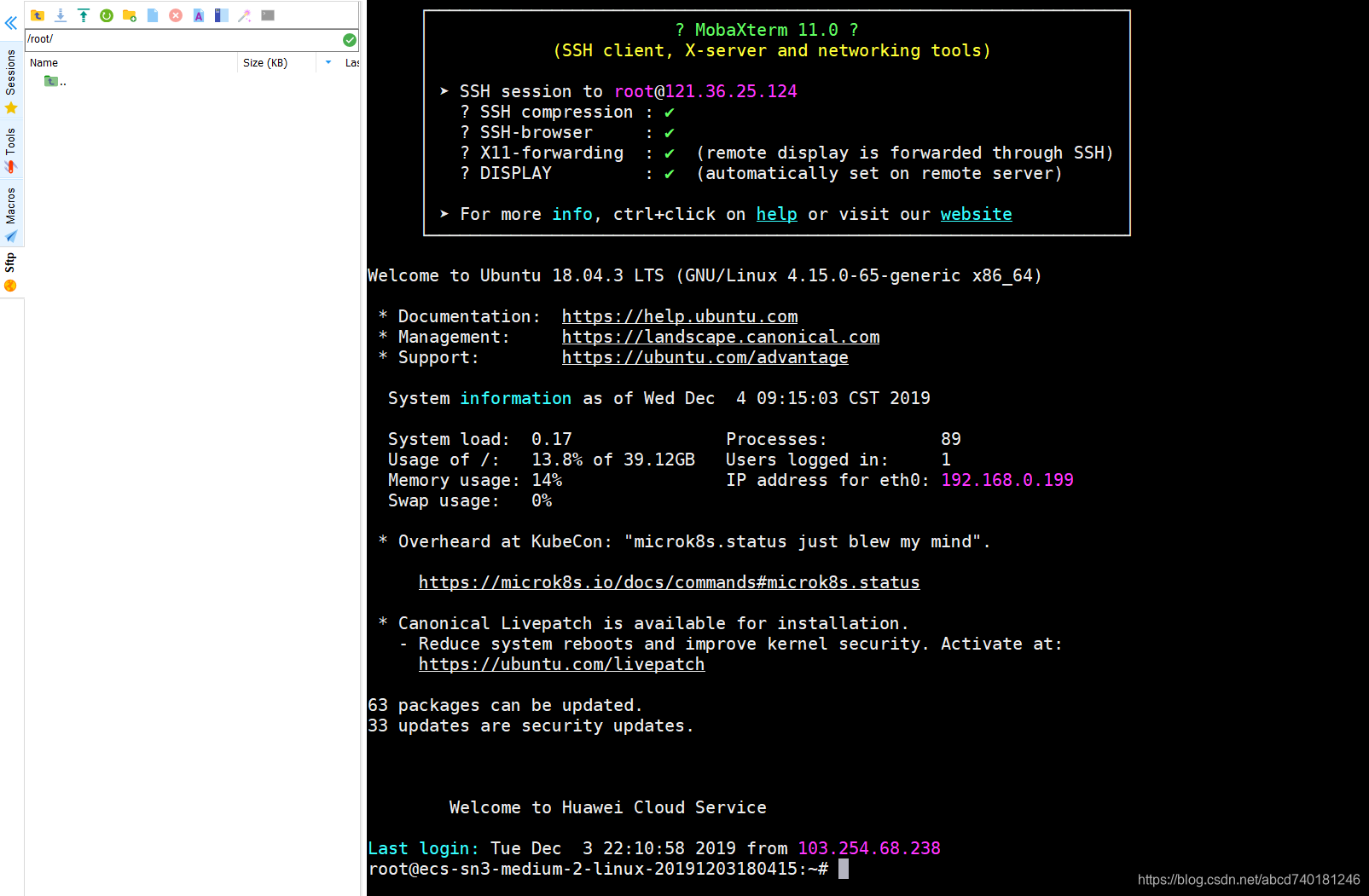Click the terminal prompt cursor

[x=844, y=869]
